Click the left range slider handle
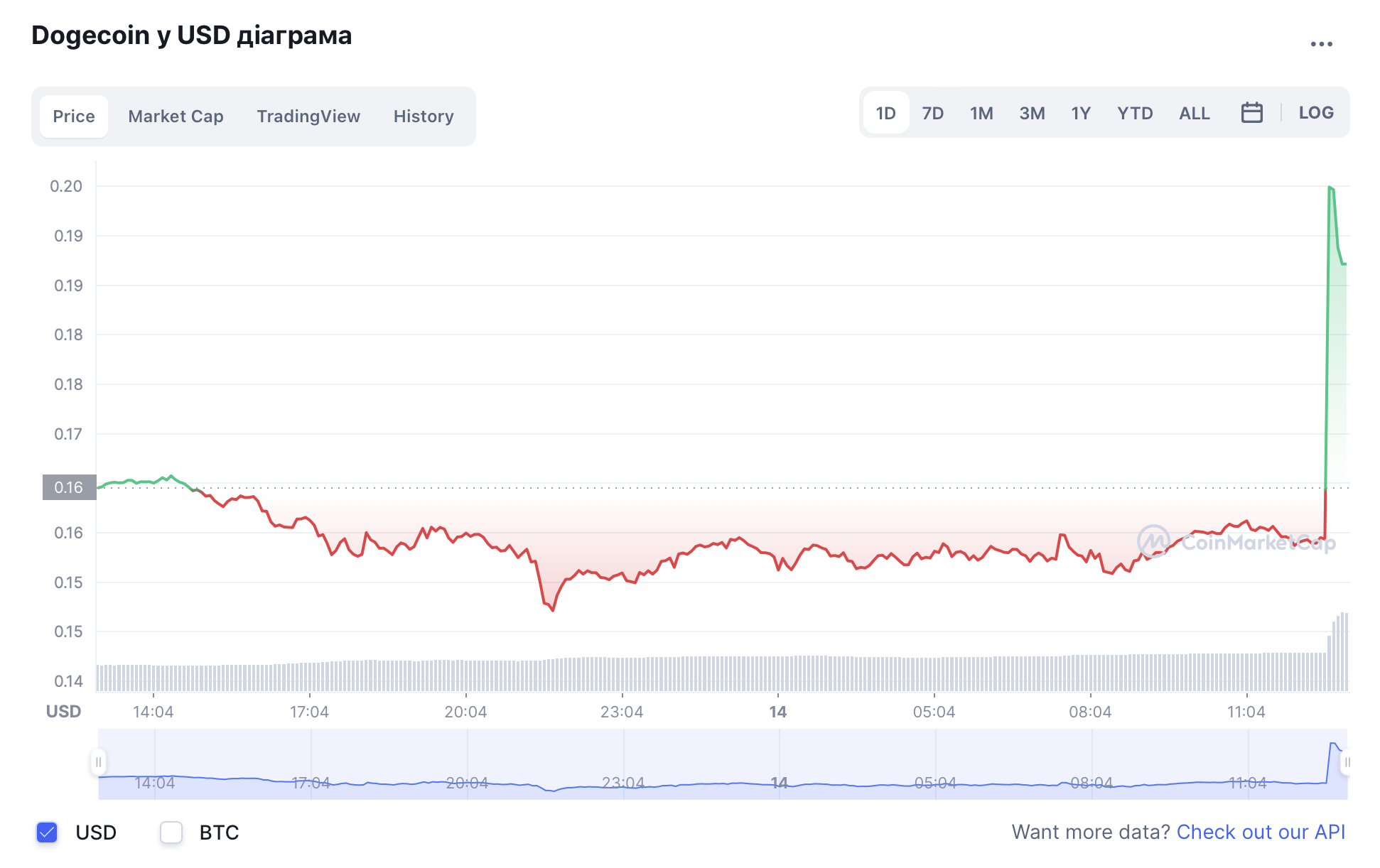The image size is (1380, 868). tap(99, 762)
